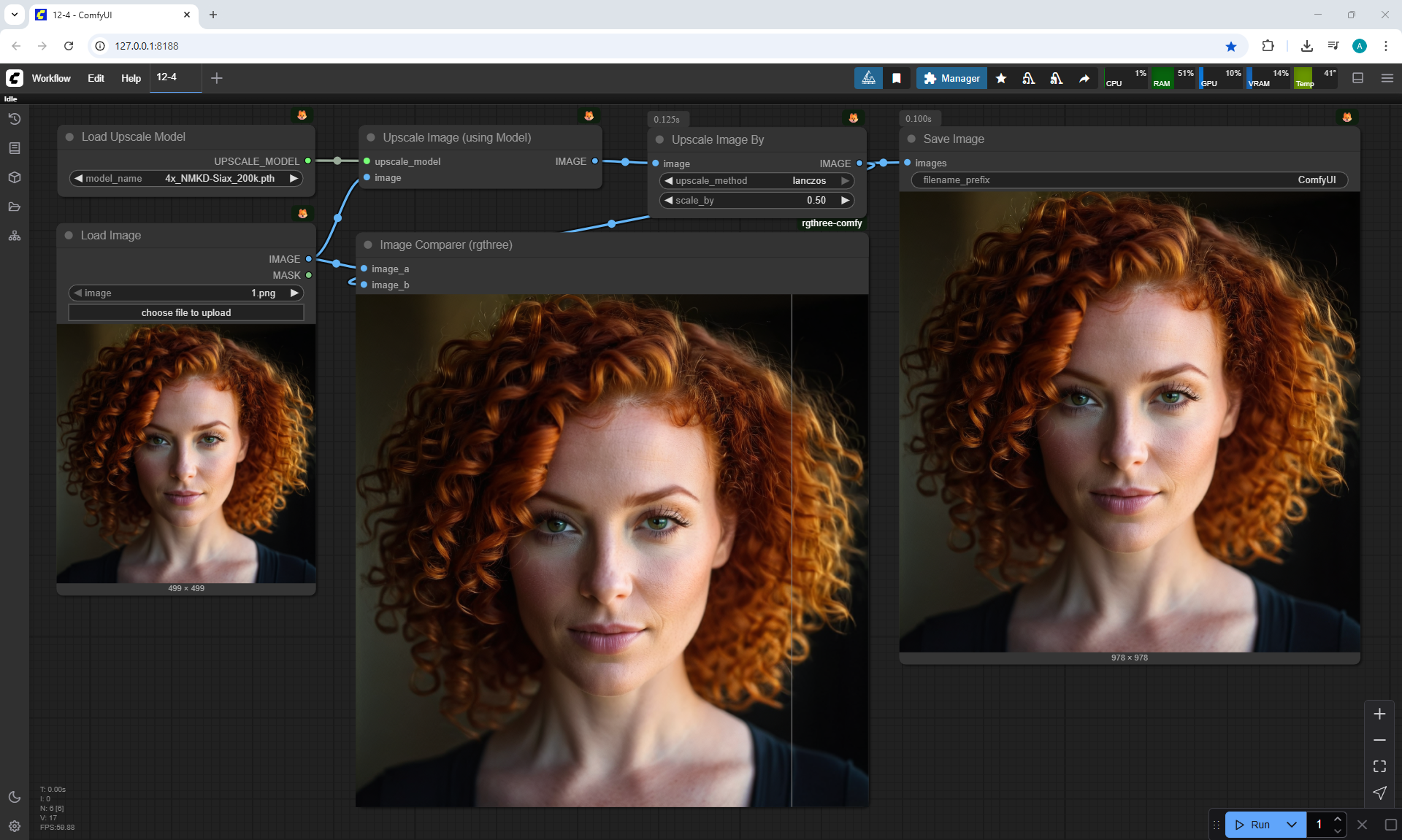Open the Workflow menu
This screenshot has height=840, width=1402.
tap(51, 78)
